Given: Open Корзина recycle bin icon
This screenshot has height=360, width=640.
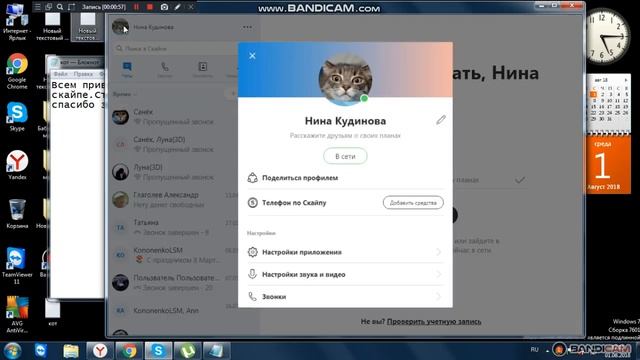Looking at the screenshot, I should [17, 213].
